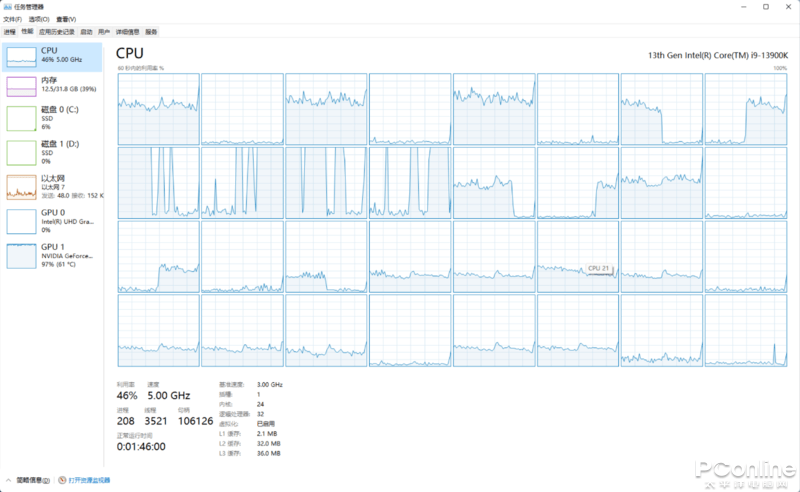This screenshot has height=492, width=800.
Task: Click the first logical processor graph
Action: coord(158,109)
